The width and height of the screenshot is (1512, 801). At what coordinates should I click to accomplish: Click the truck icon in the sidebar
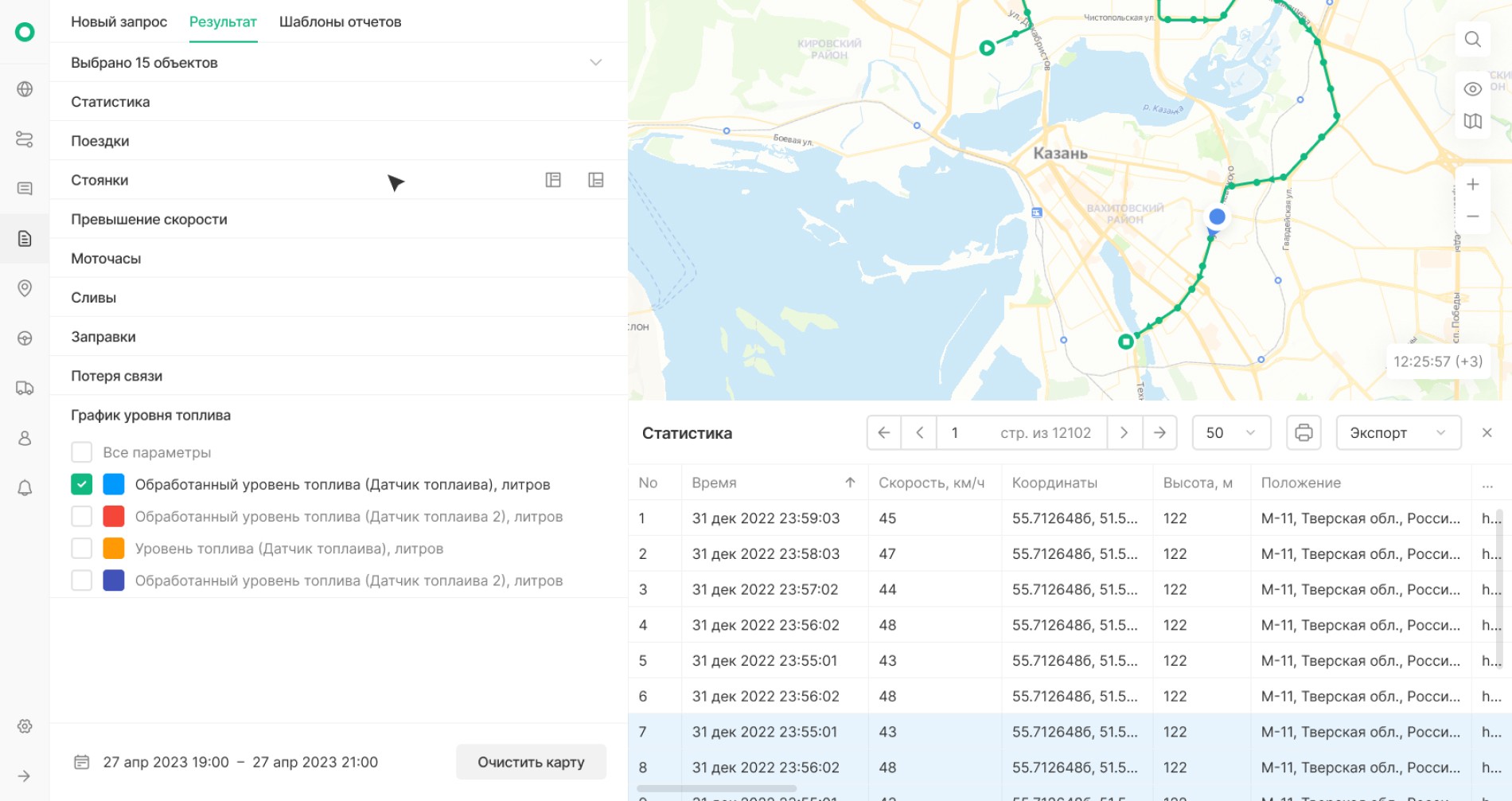point(25,389)
